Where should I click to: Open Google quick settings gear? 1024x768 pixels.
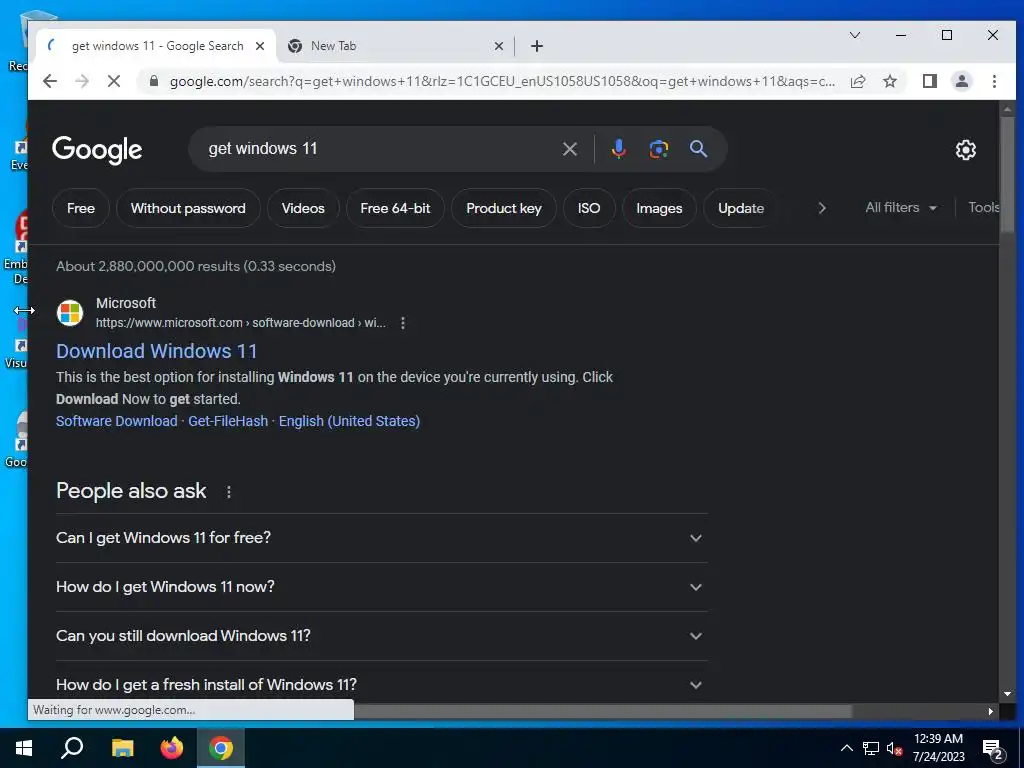[965, 150]
